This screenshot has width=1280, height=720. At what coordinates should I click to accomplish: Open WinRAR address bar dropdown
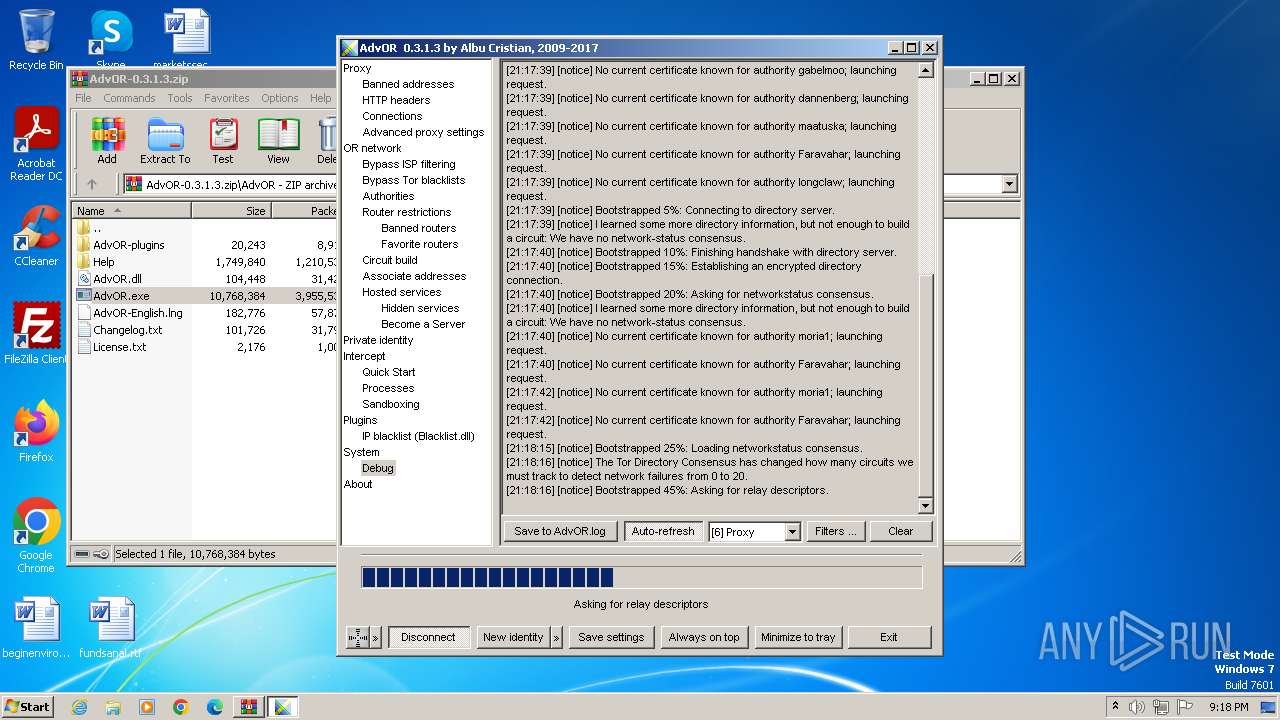1009,184
